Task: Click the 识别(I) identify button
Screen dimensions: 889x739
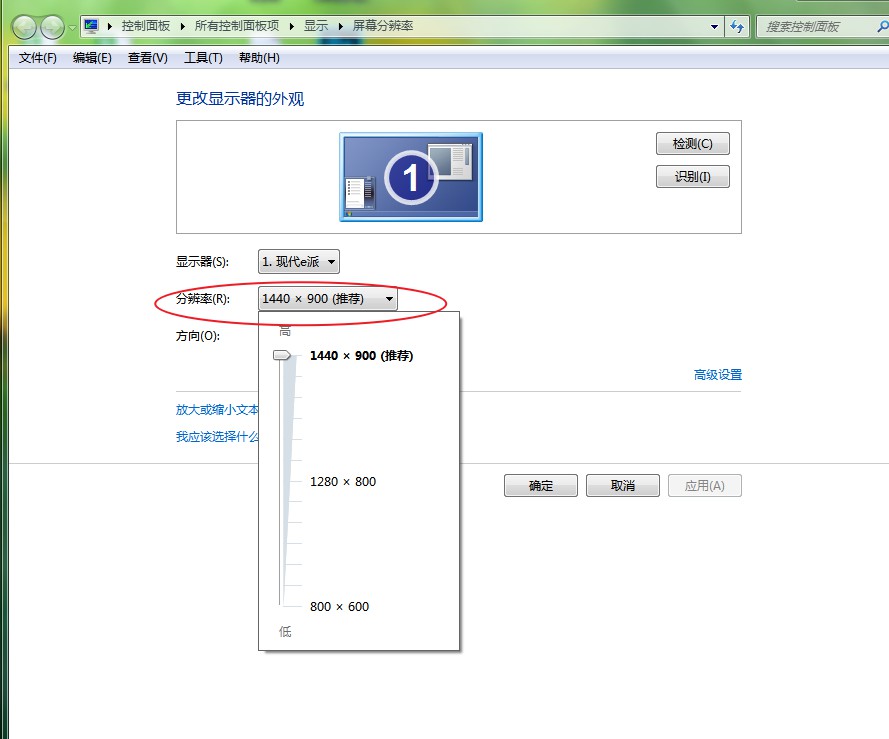Action: pyautogui.click(x=692, y=176)
